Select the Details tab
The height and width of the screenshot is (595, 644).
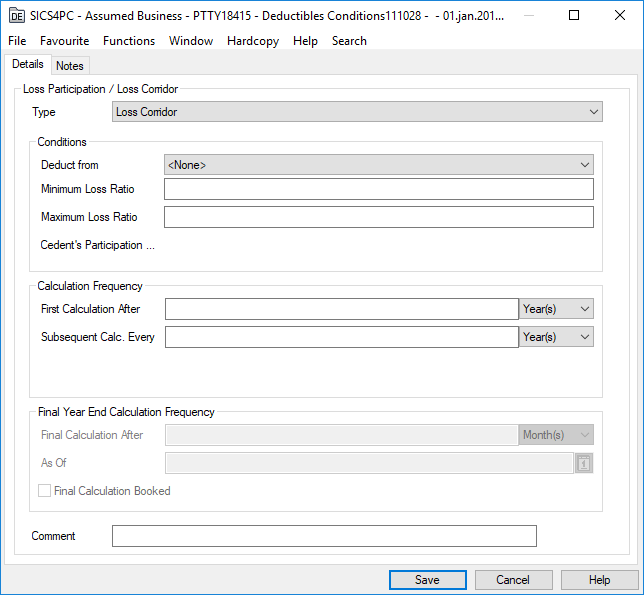coord(28,65)
